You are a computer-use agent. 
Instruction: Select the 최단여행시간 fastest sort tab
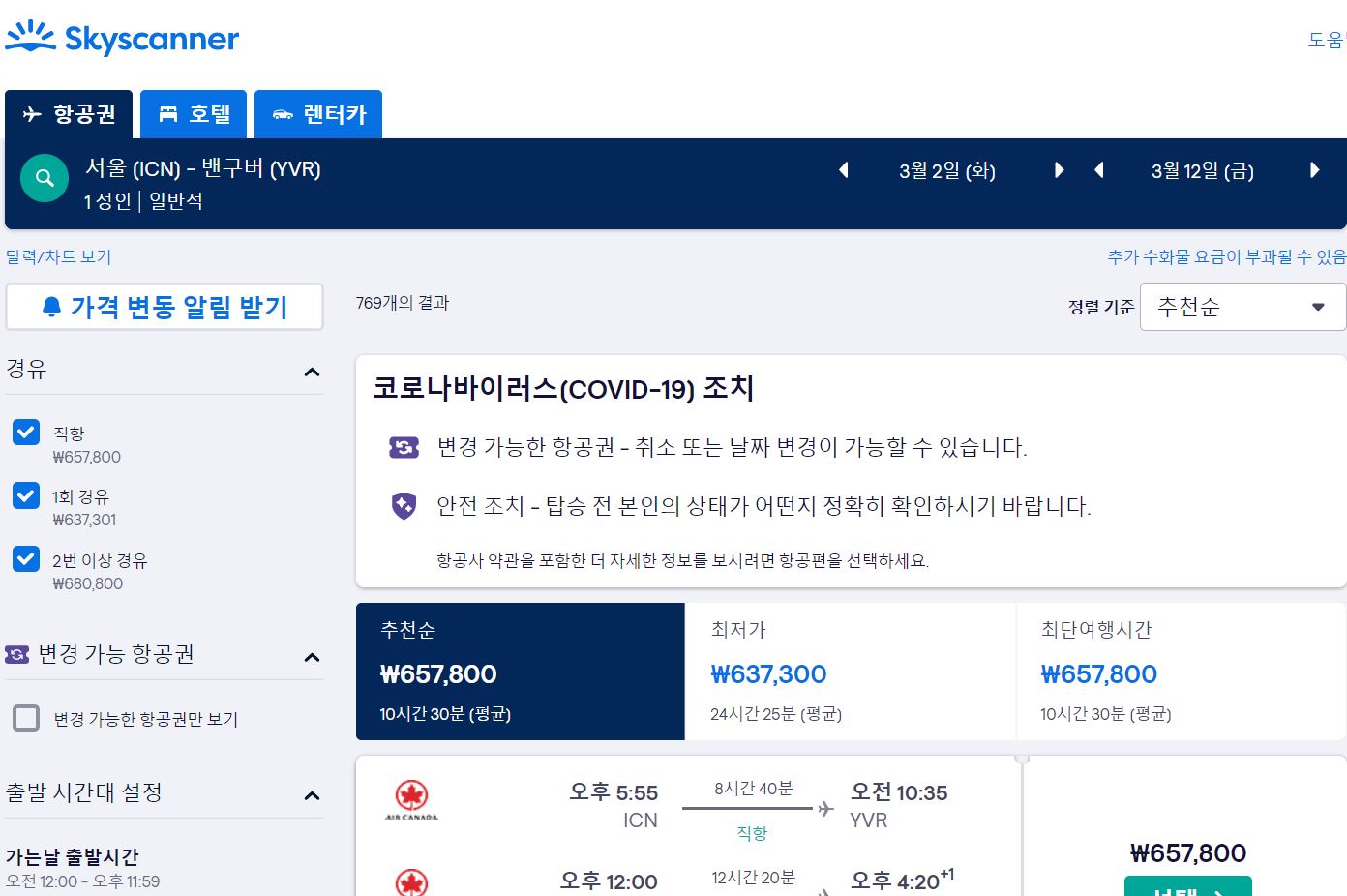tap(1181, 672)
